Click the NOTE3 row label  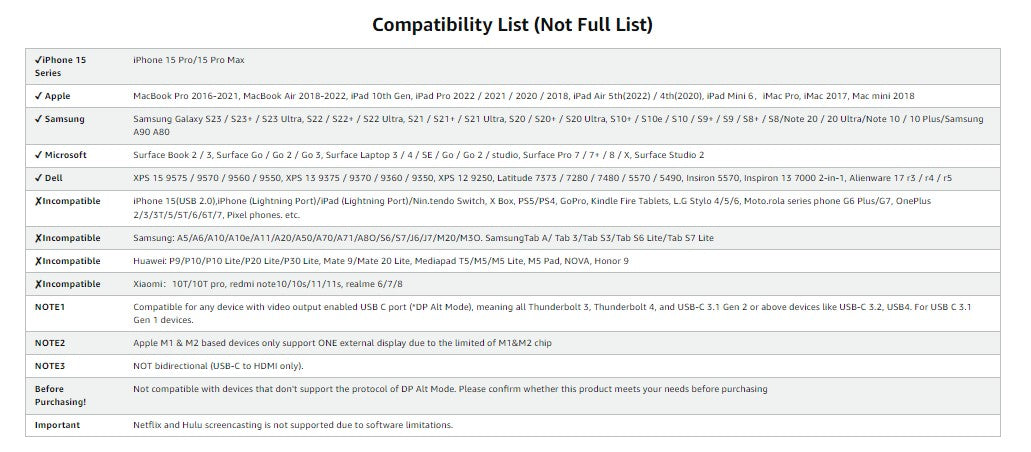[50, 365]
